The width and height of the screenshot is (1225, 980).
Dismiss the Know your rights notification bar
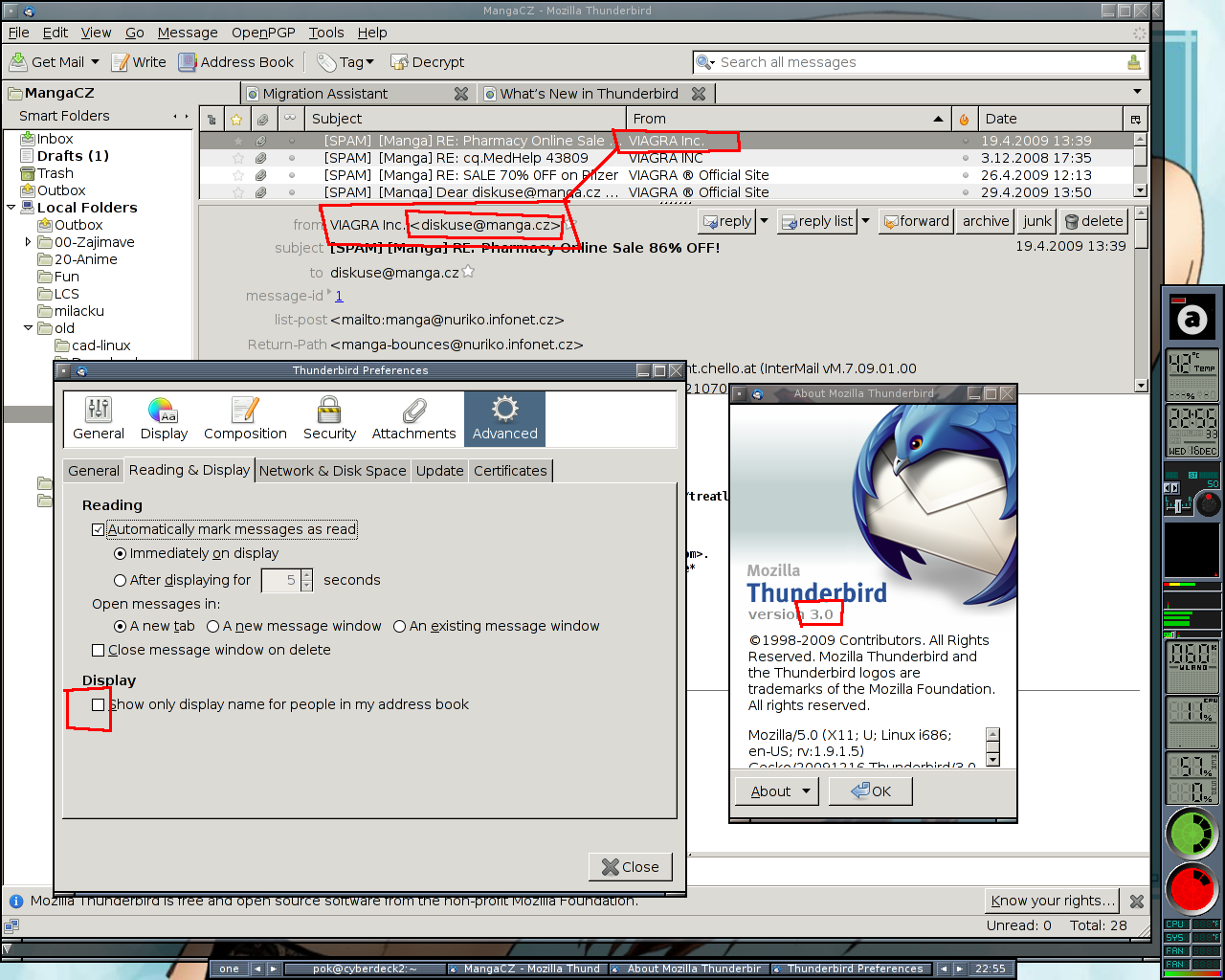1137,902
